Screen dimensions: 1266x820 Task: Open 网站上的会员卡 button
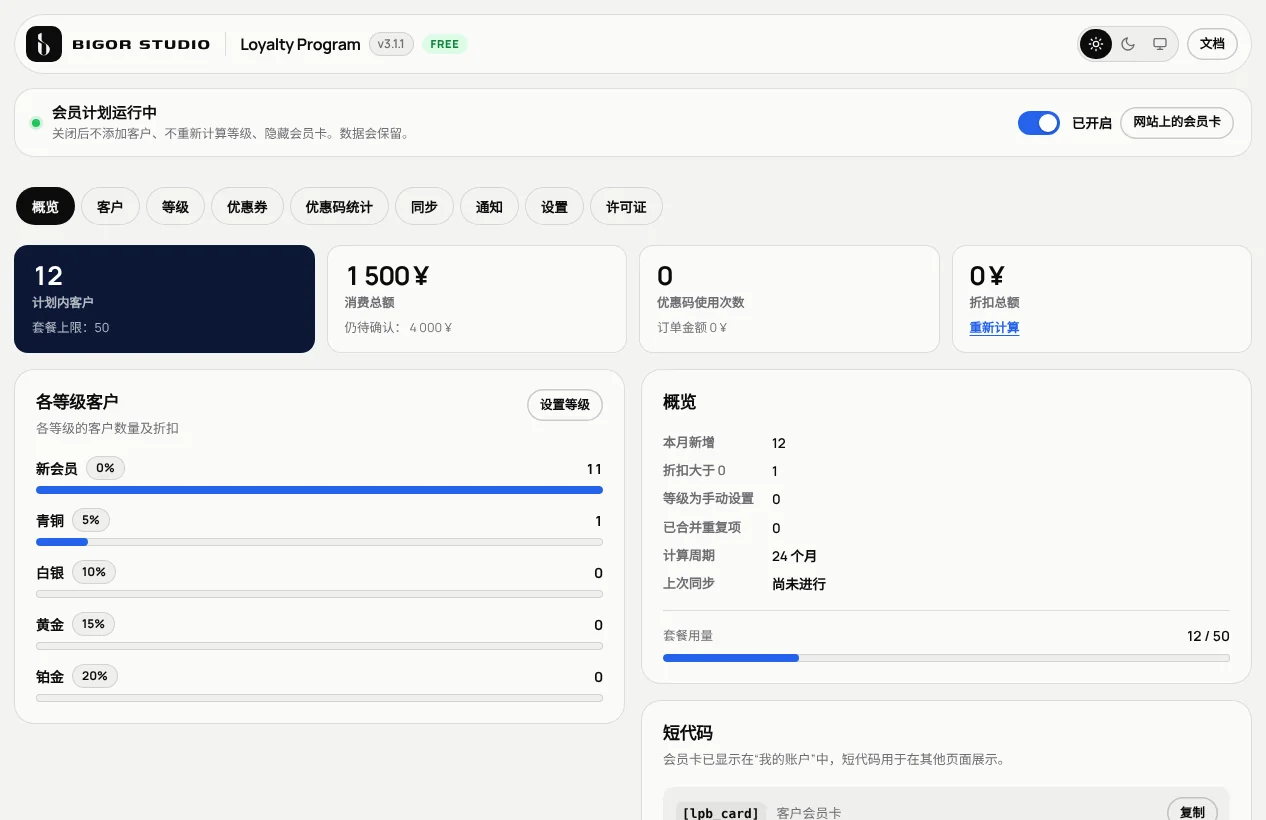tap(1176, 122)
